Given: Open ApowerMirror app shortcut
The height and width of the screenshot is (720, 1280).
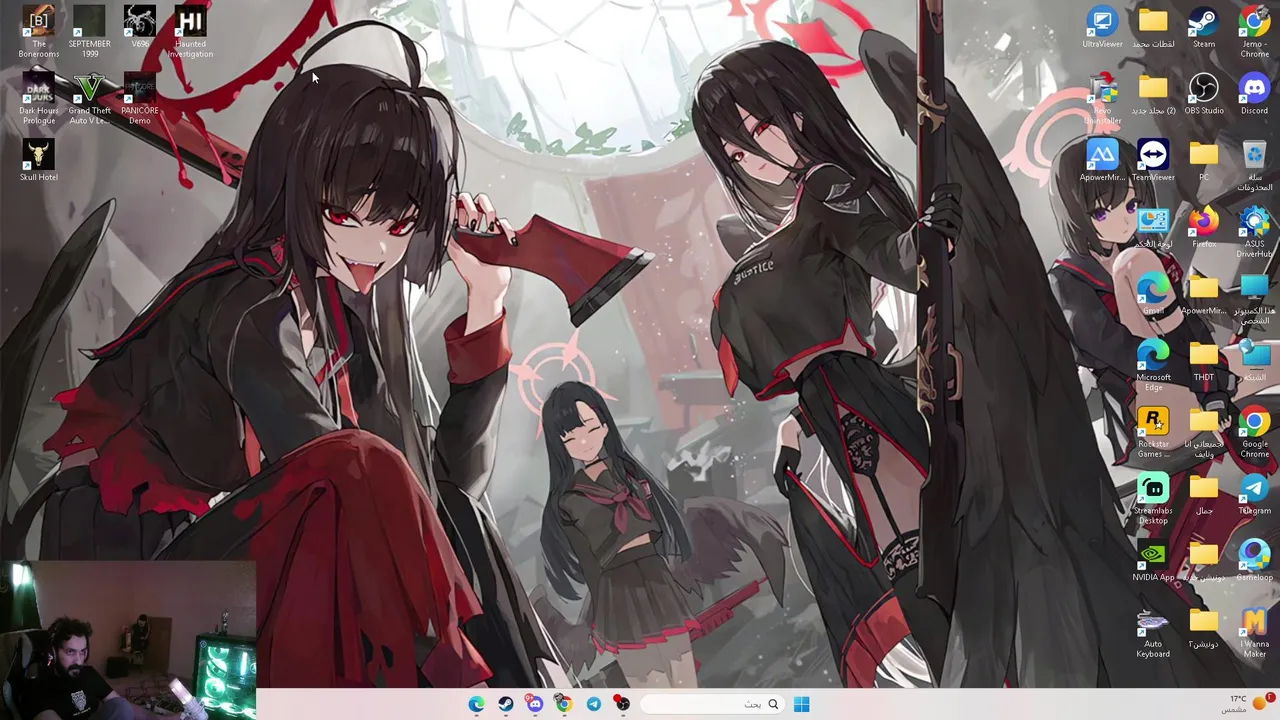Looking at the screenshot, I should pos(1102,161).
